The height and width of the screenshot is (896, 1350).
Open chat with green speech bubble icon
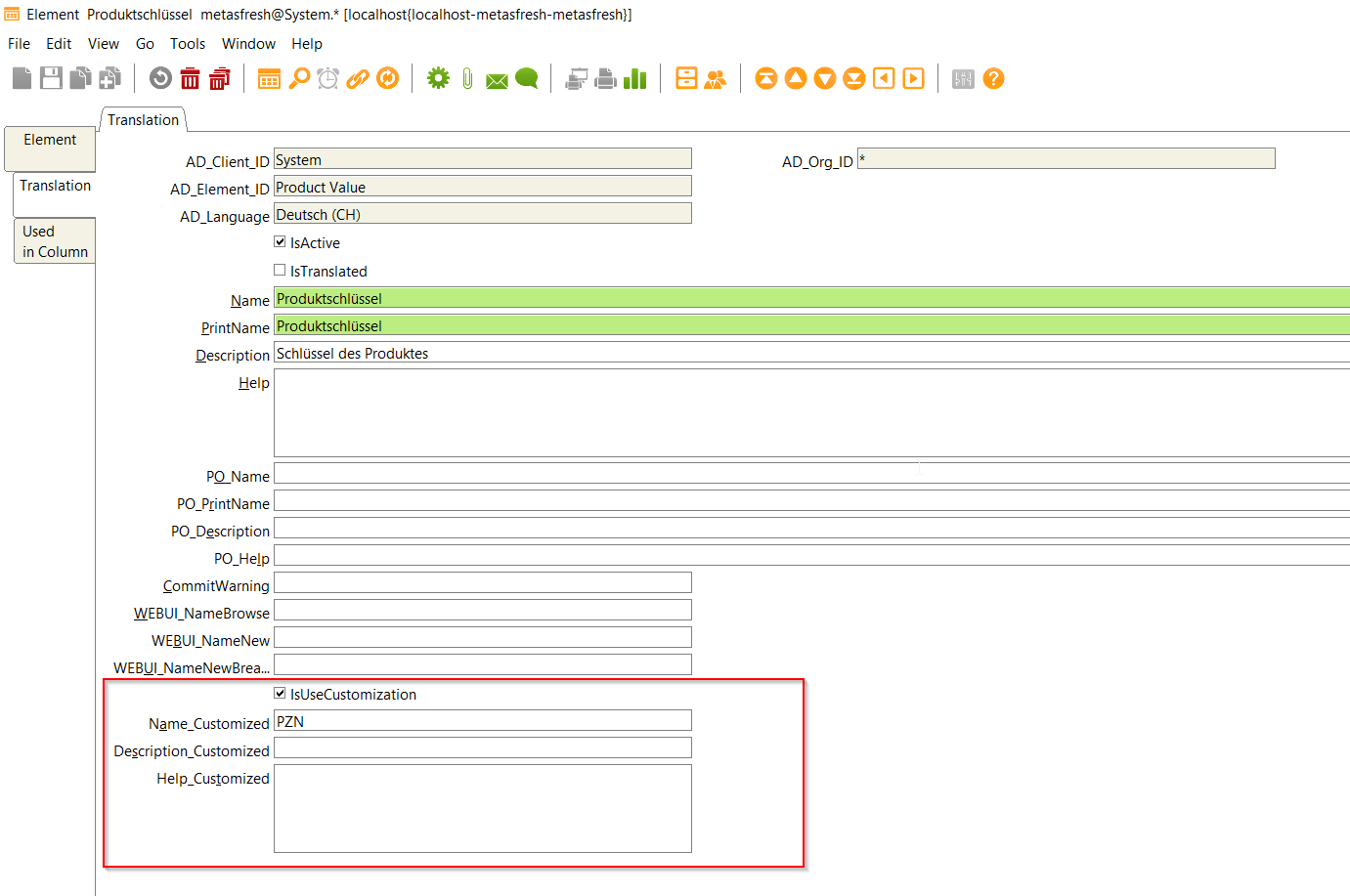click(x=526, y=78)
